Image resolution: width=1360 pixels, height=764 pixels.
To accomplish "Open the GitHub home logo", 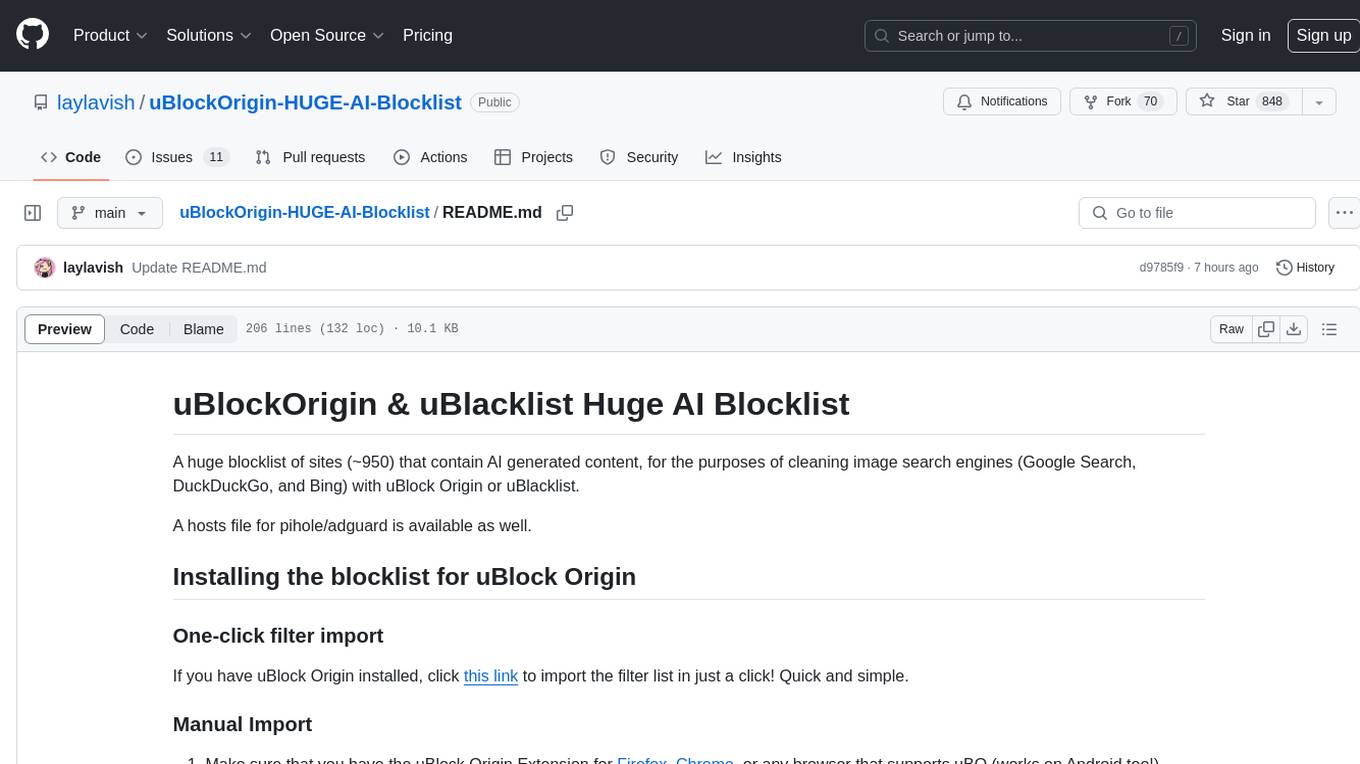I will (x=32, y=35).
